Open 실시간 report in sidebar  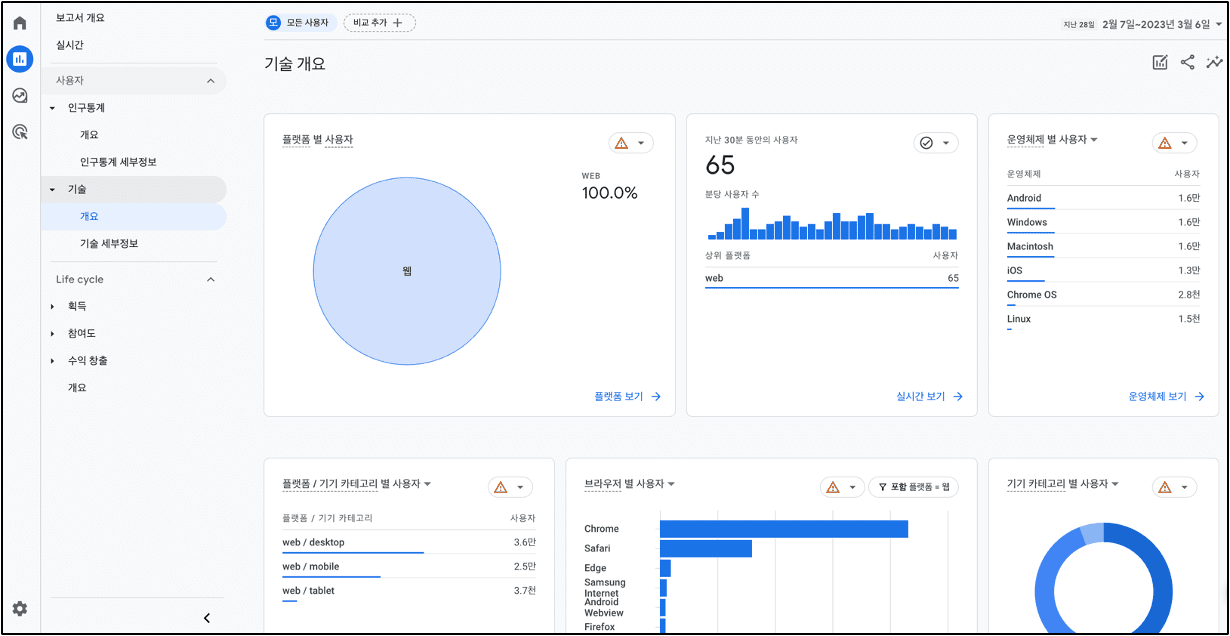click(x=70, y=45)
